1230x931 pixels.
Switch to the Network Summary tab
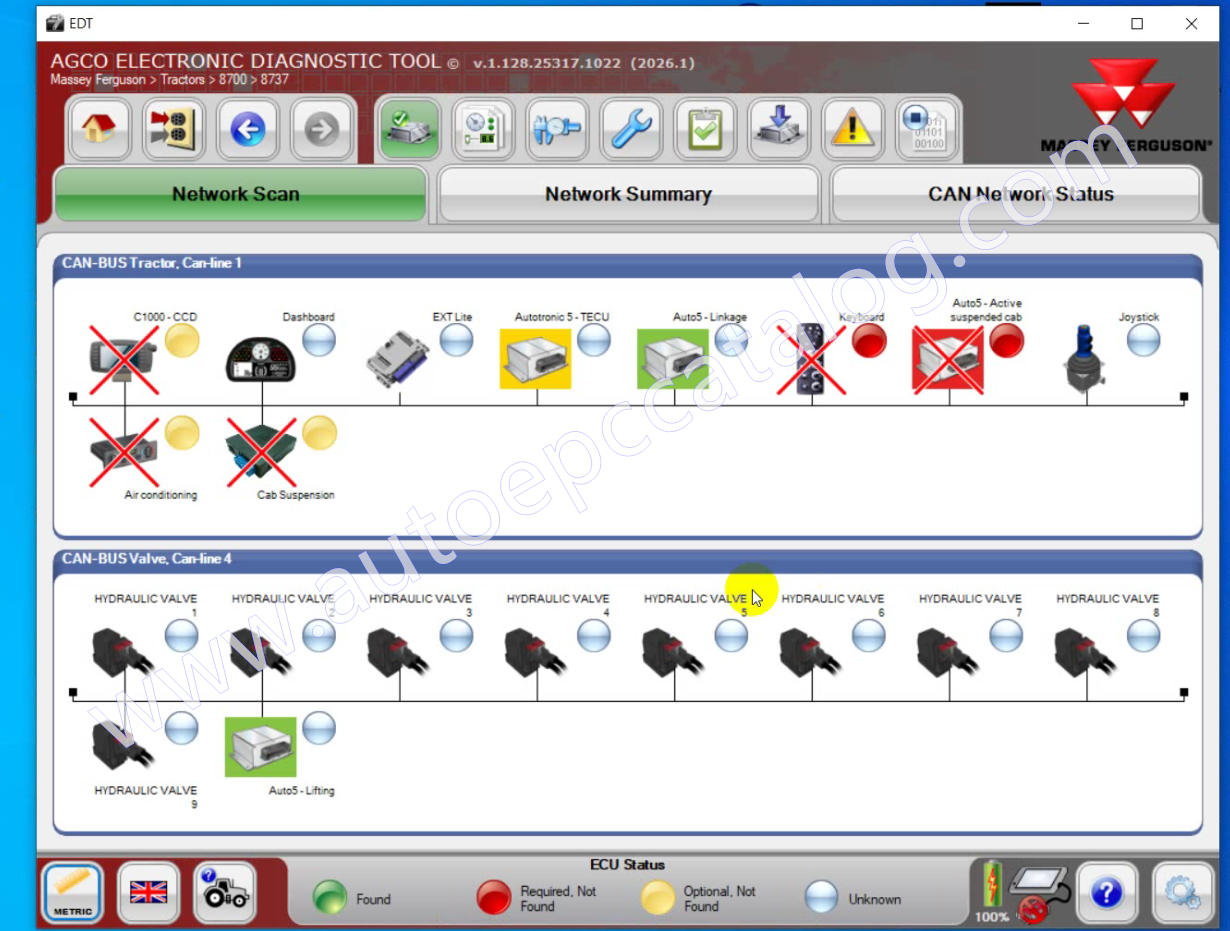[628, 194]
